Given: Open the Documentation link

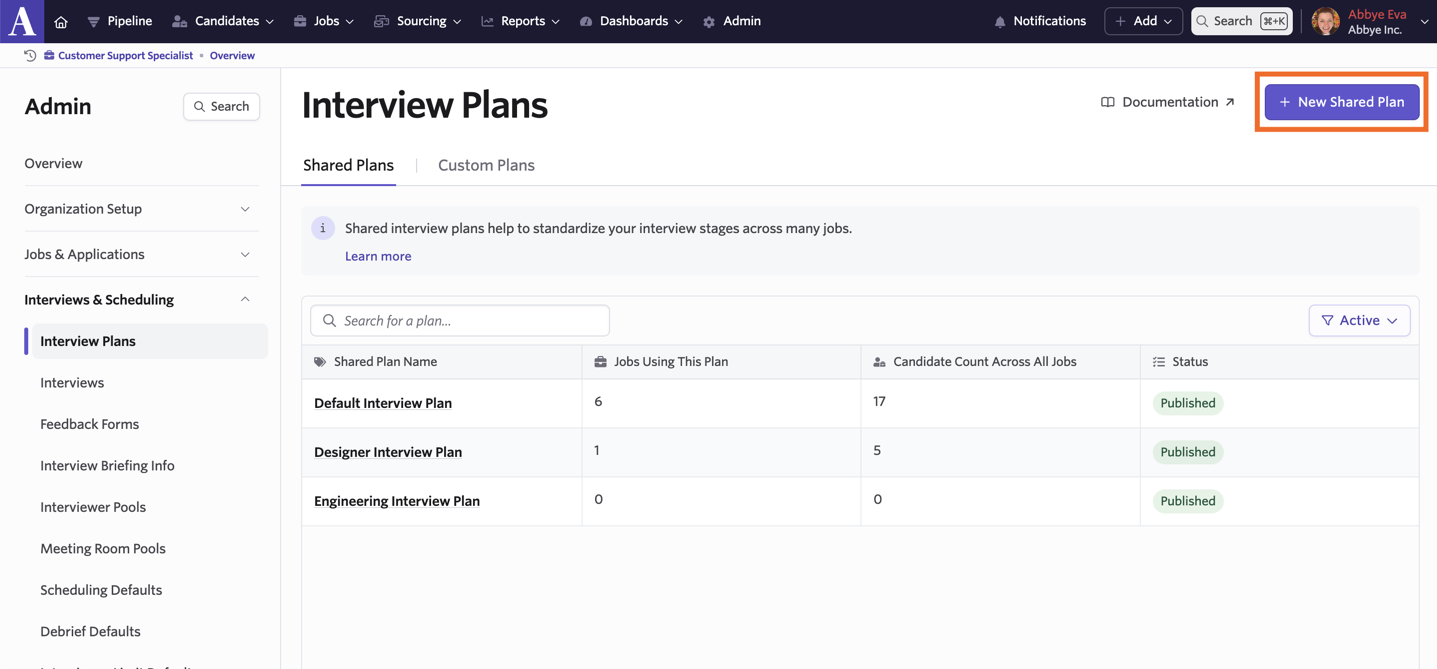Looking at the screenshot, I should point(1168,102).
